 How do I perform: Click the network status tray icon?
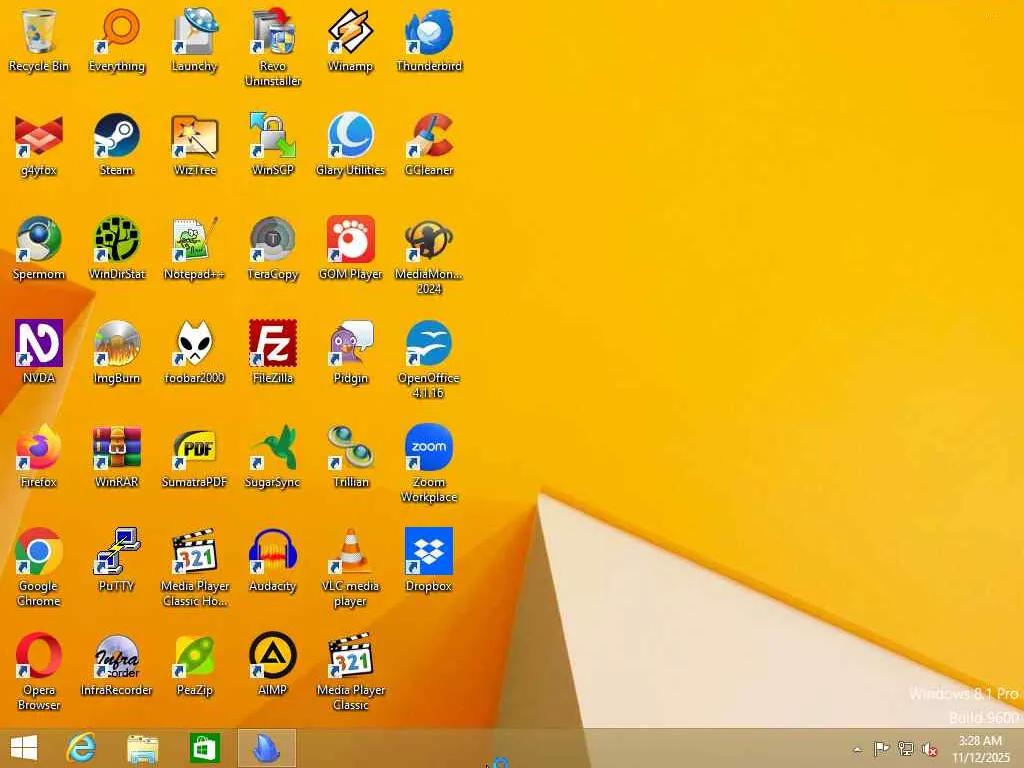coord(905,749)
